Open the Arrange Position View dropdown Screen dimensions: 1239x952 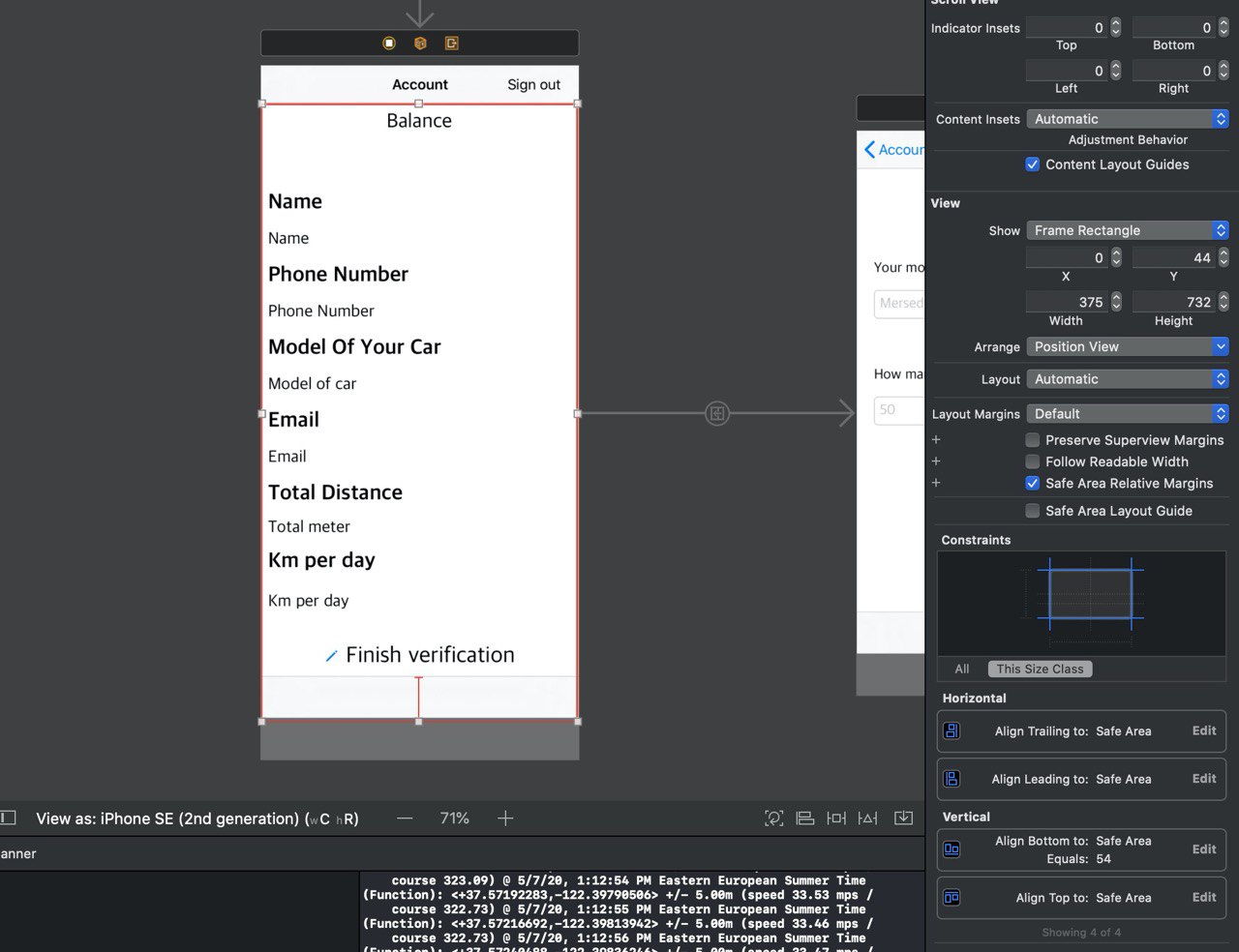pyautogui.click(x=1128, y=346)
